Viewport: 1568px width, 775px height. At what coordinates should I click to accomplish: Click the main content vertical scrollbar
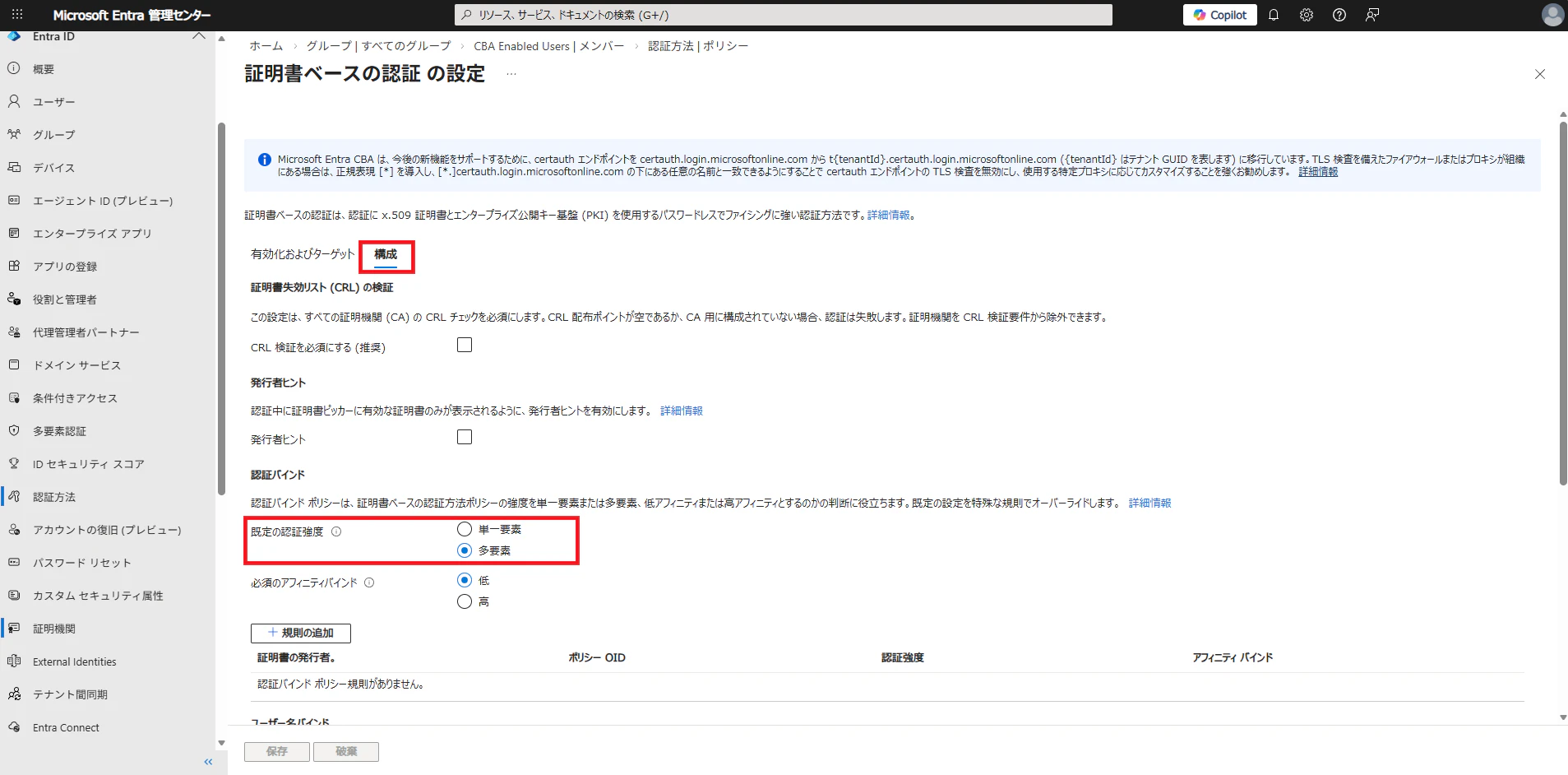1563,303
